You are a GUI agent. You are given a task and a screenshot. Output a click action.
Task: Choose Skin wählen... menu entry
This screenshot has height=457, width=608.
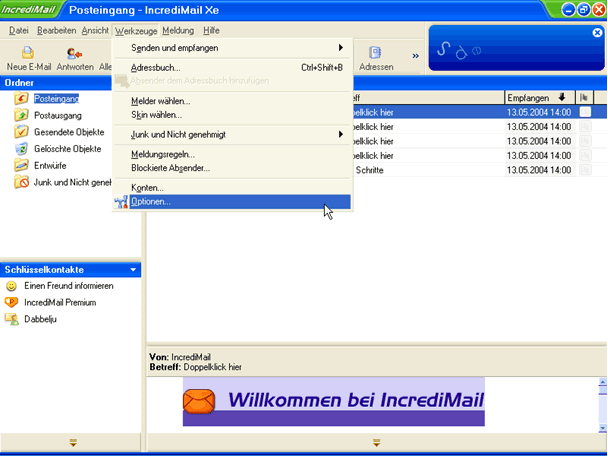pos(232,115)
